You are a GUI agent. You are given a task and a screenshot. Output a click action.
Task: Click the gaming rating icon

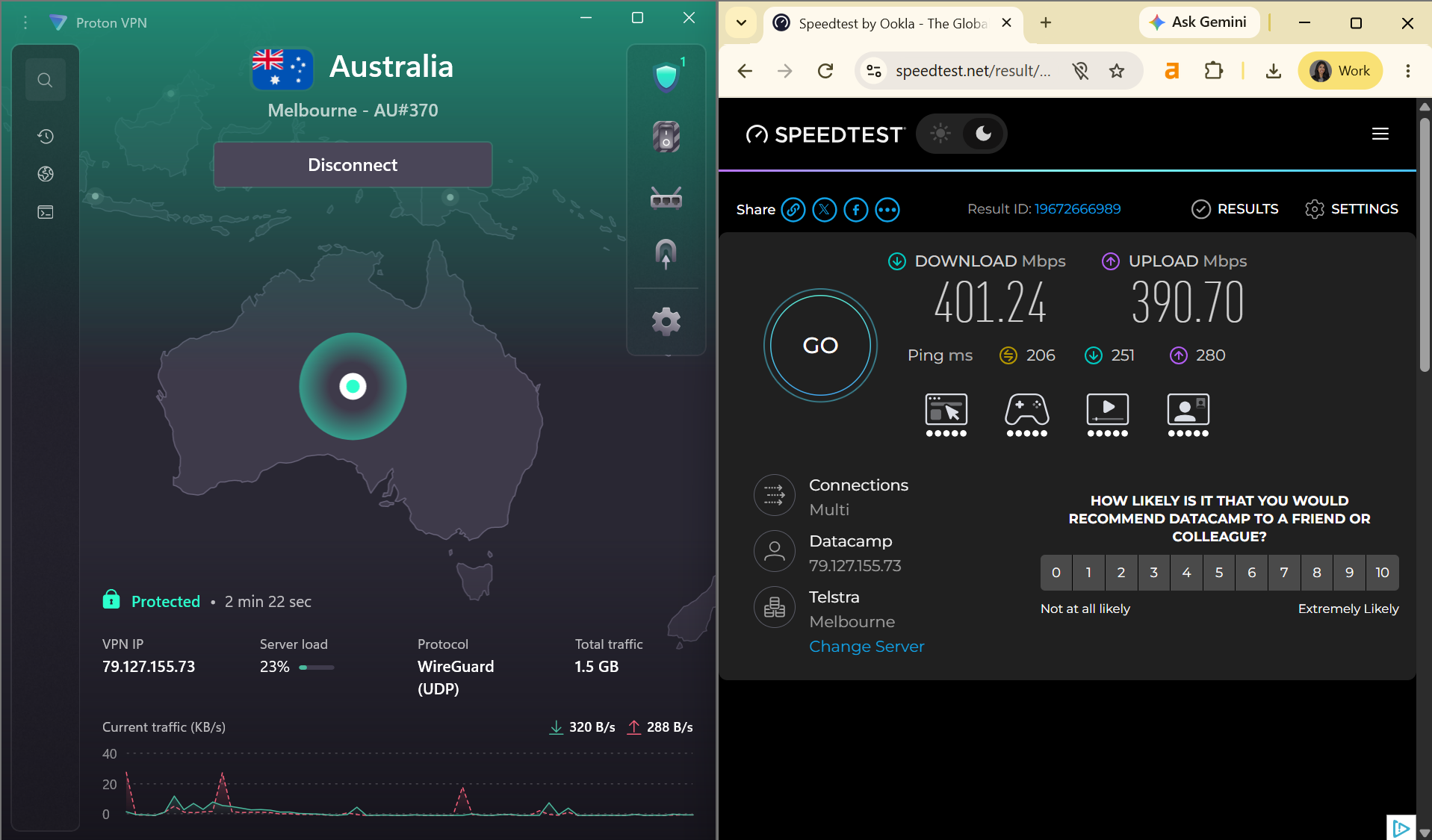pyautogui.click(x=1027, y=414)
